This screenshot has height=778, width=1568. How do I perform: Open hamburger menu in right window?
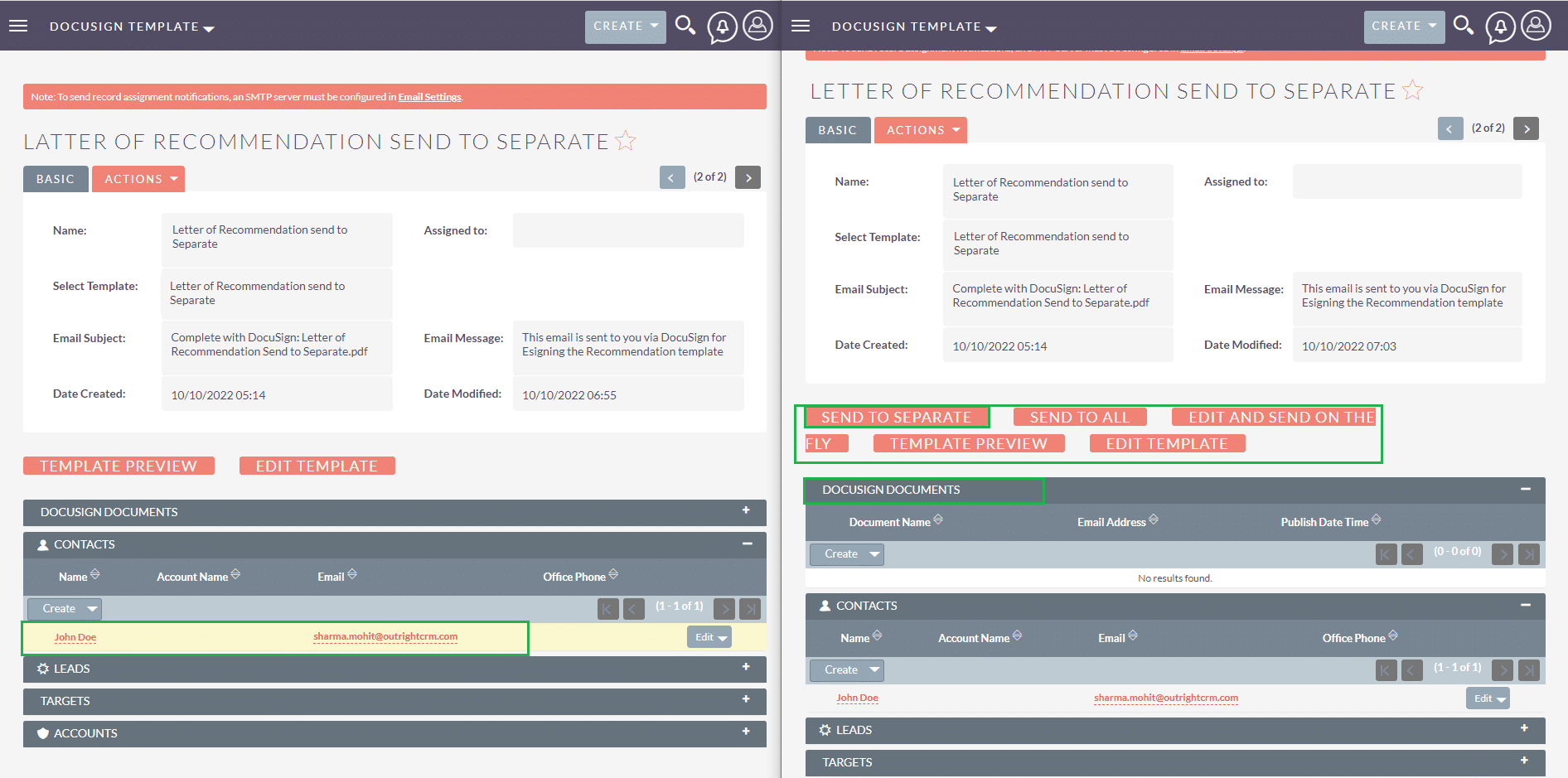pos(801,26)
